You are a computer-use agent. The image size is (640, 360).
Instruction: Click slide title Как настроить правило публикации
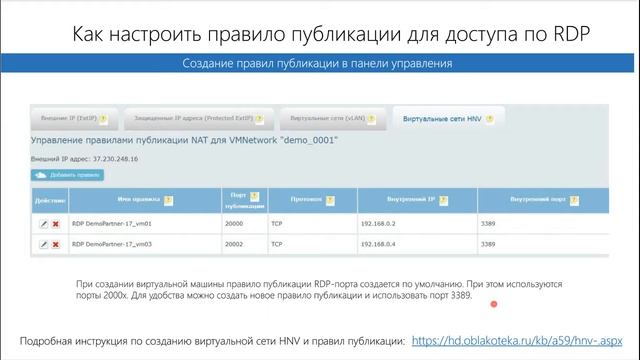(331, 33)
